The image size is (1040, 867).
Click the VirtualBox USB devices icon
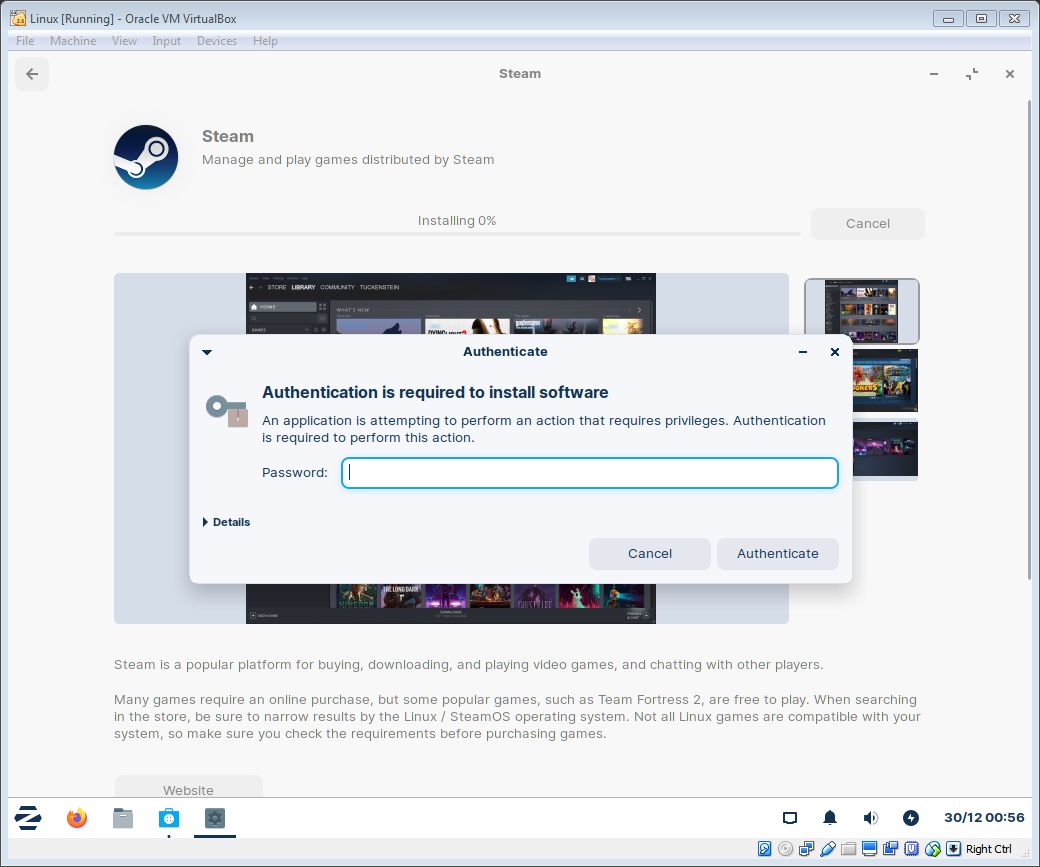pos(828,848)
